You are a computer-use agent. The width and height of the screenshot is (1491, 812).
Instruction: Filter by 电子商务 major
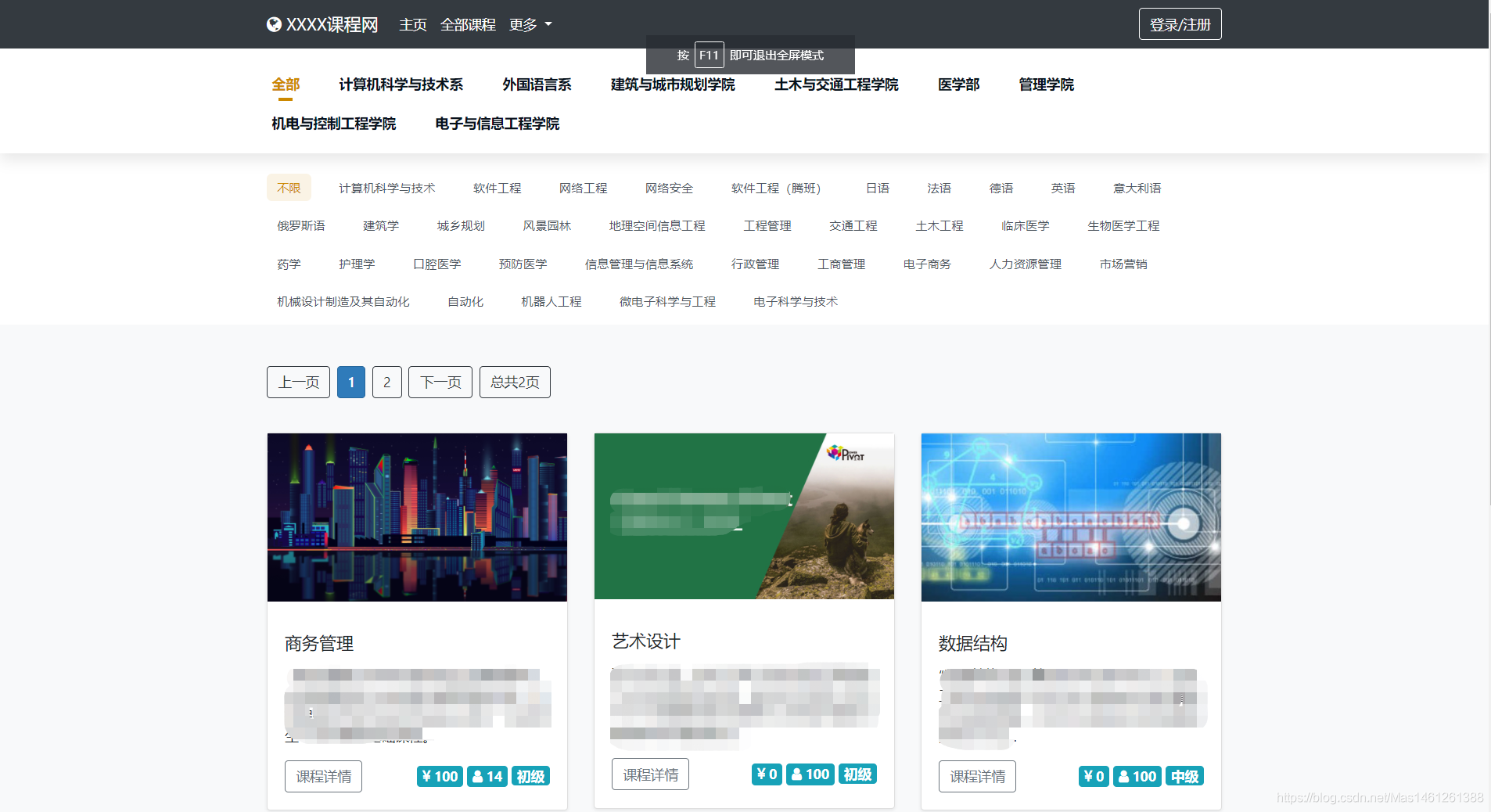tap(927, 264)
